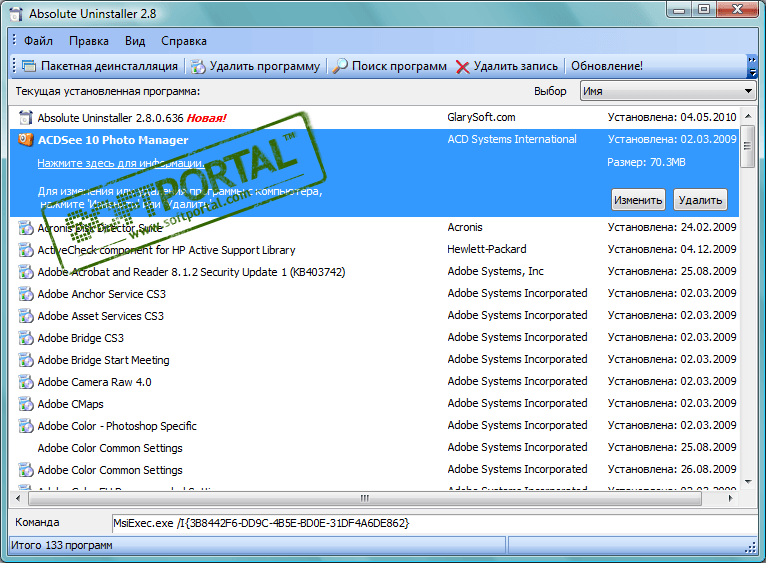Image resolution: width=766 pixels, height=563 pixels.
Task: Click the title bar application icon
Action: 16,14
